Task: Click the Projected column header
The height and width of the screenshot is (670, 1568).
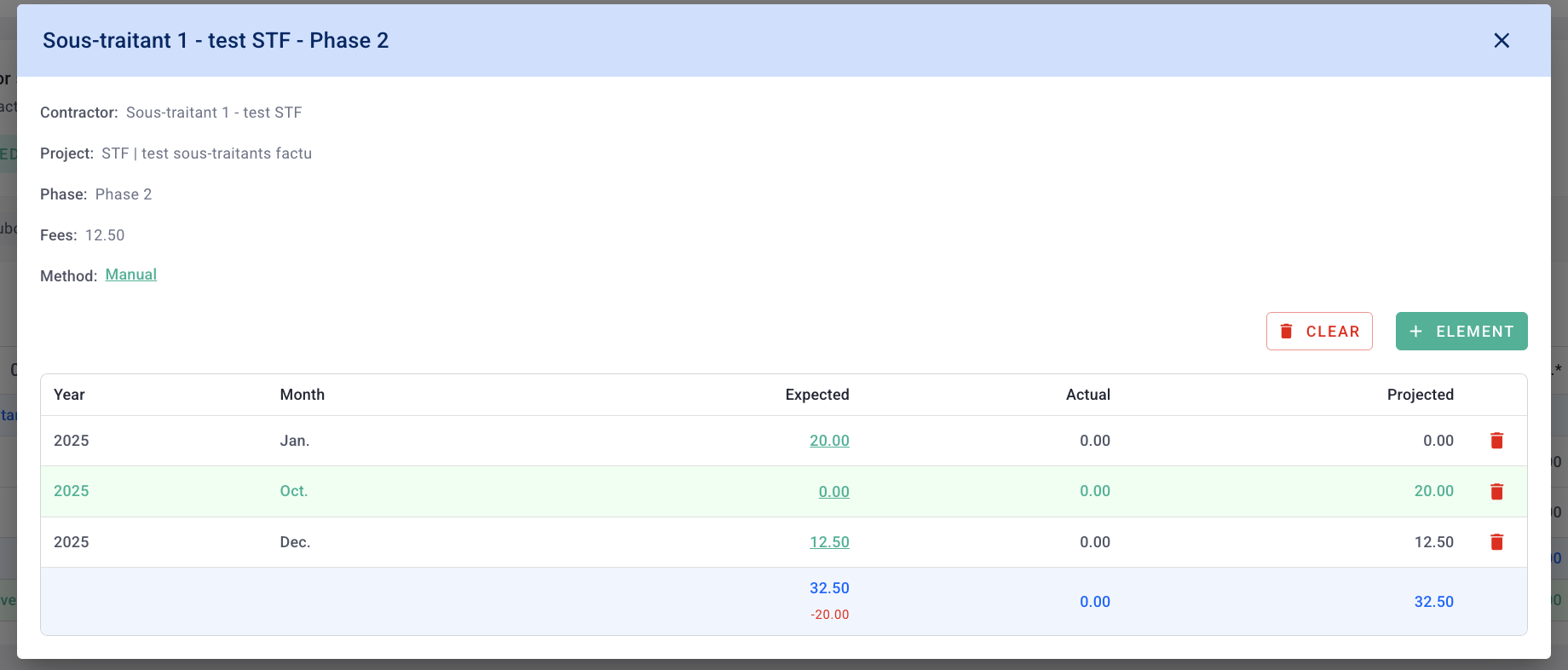Action: [x=1420, y=395]
